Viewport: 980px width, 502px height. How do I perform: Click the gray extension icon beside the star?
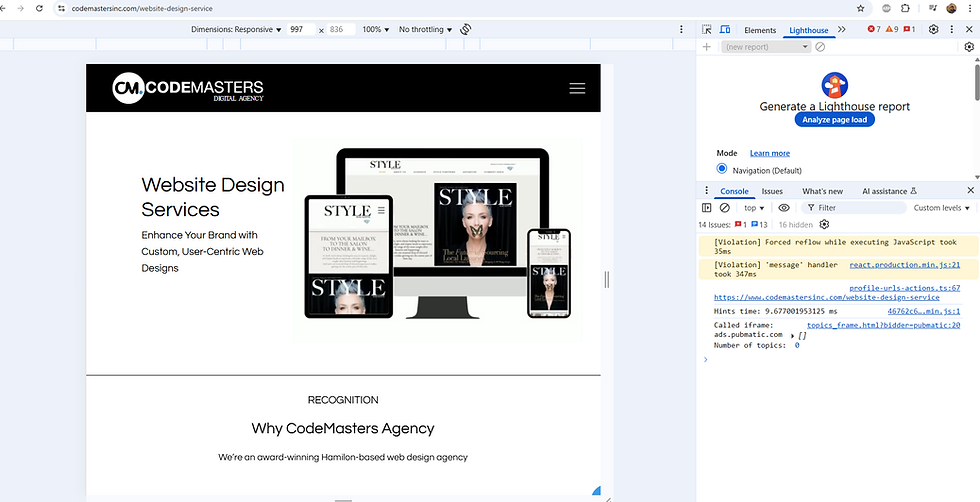pyautogui.click(x=886, y=9)
